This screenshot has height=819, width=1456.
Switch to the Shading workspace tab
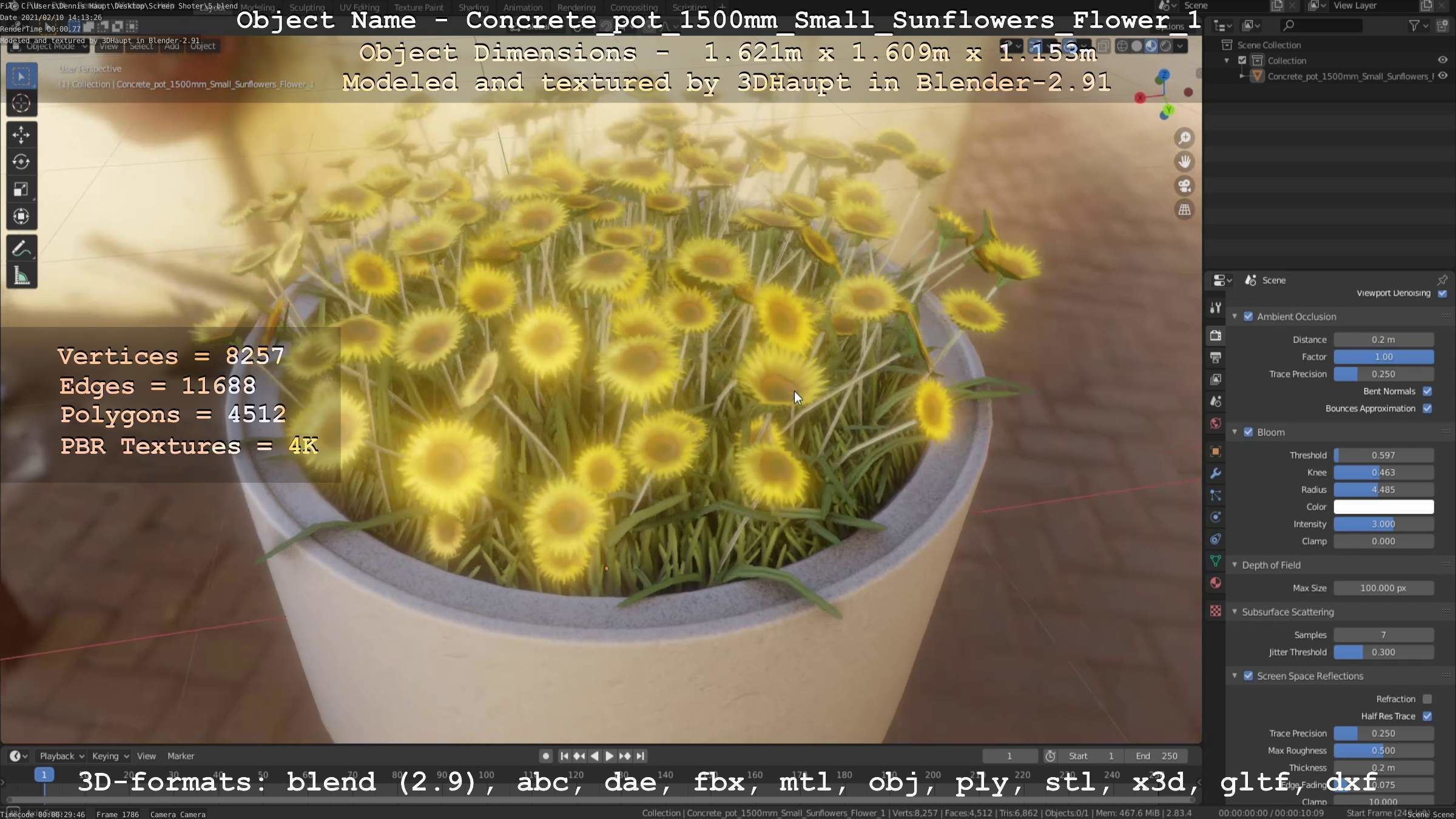tap(473, 7)
